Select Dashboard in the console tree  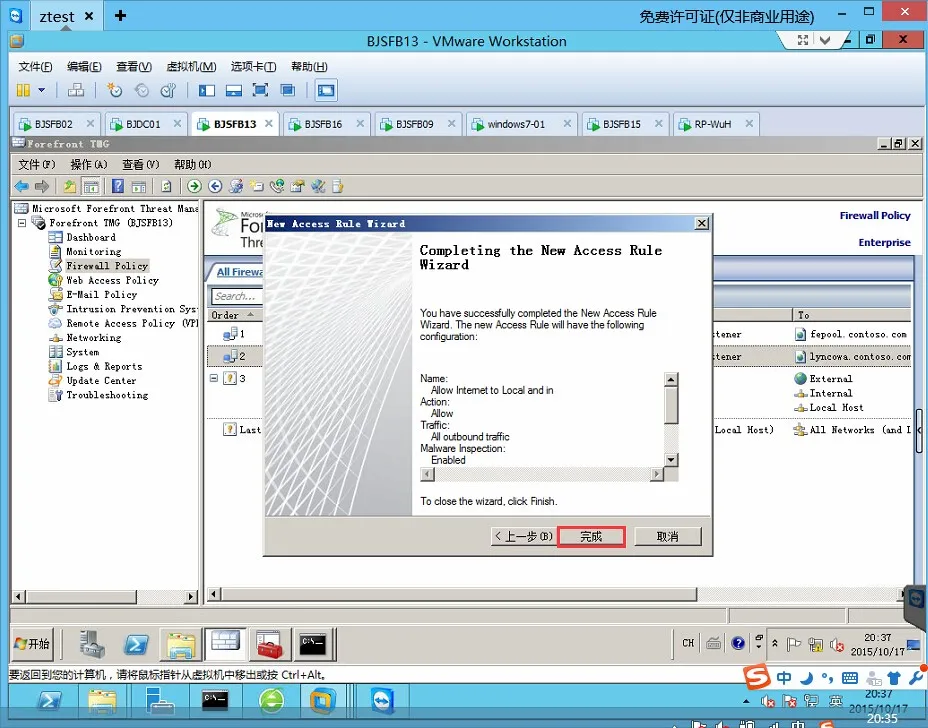click(91, 237)
